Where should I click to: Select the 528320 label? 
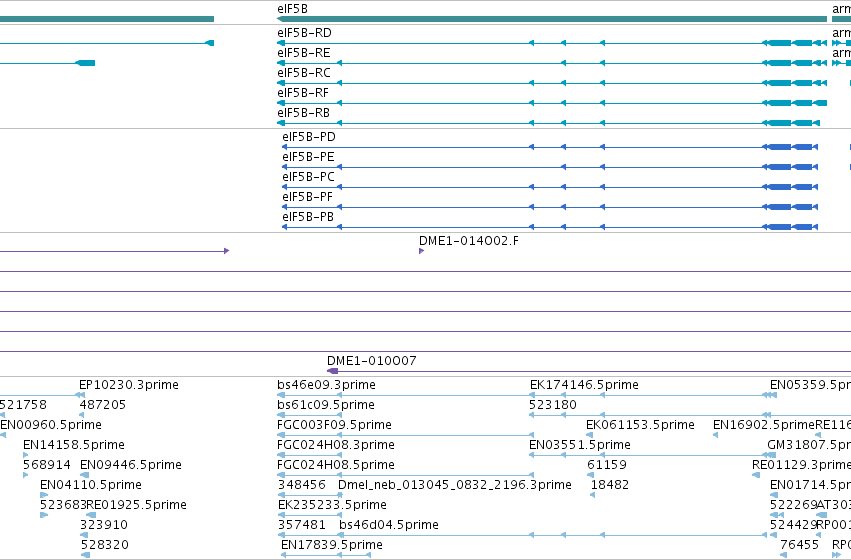point(105,545)
